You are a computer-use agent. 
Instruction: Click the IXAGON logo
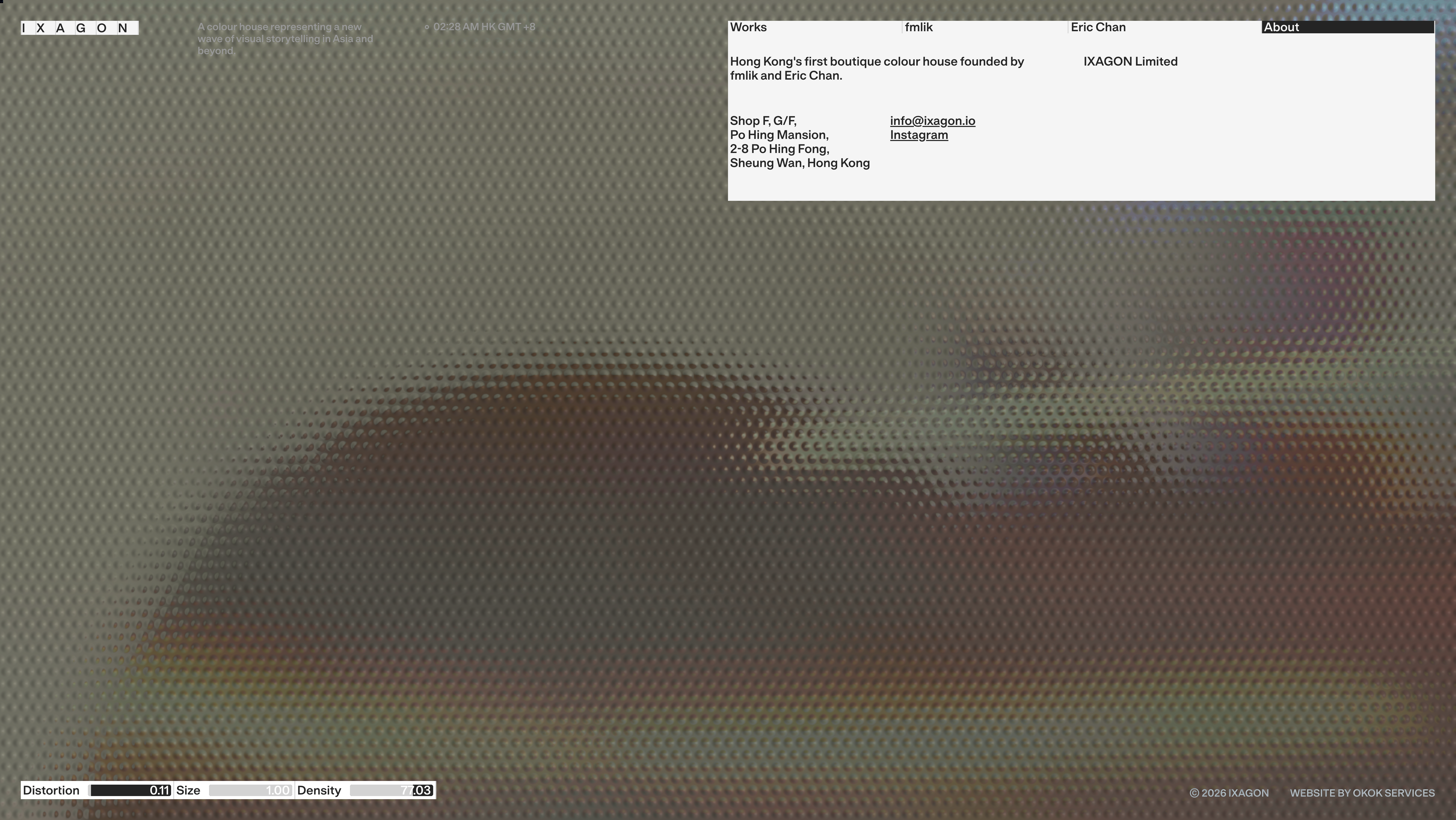(80, 28)
